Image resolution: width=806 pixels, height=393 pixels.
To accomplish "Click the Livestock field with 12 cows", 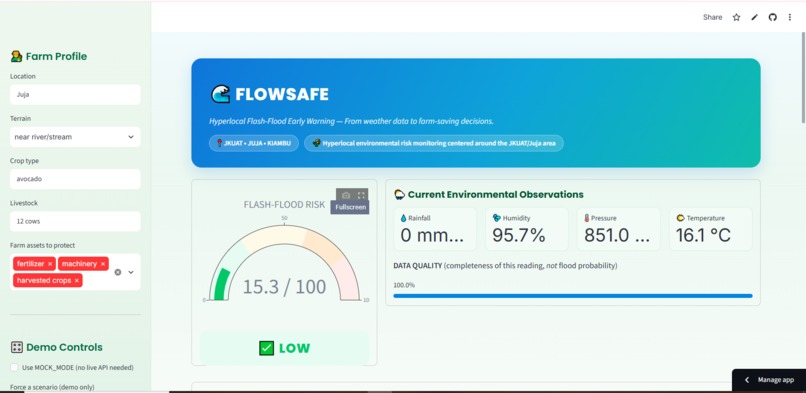I will [x=75, y=221].
